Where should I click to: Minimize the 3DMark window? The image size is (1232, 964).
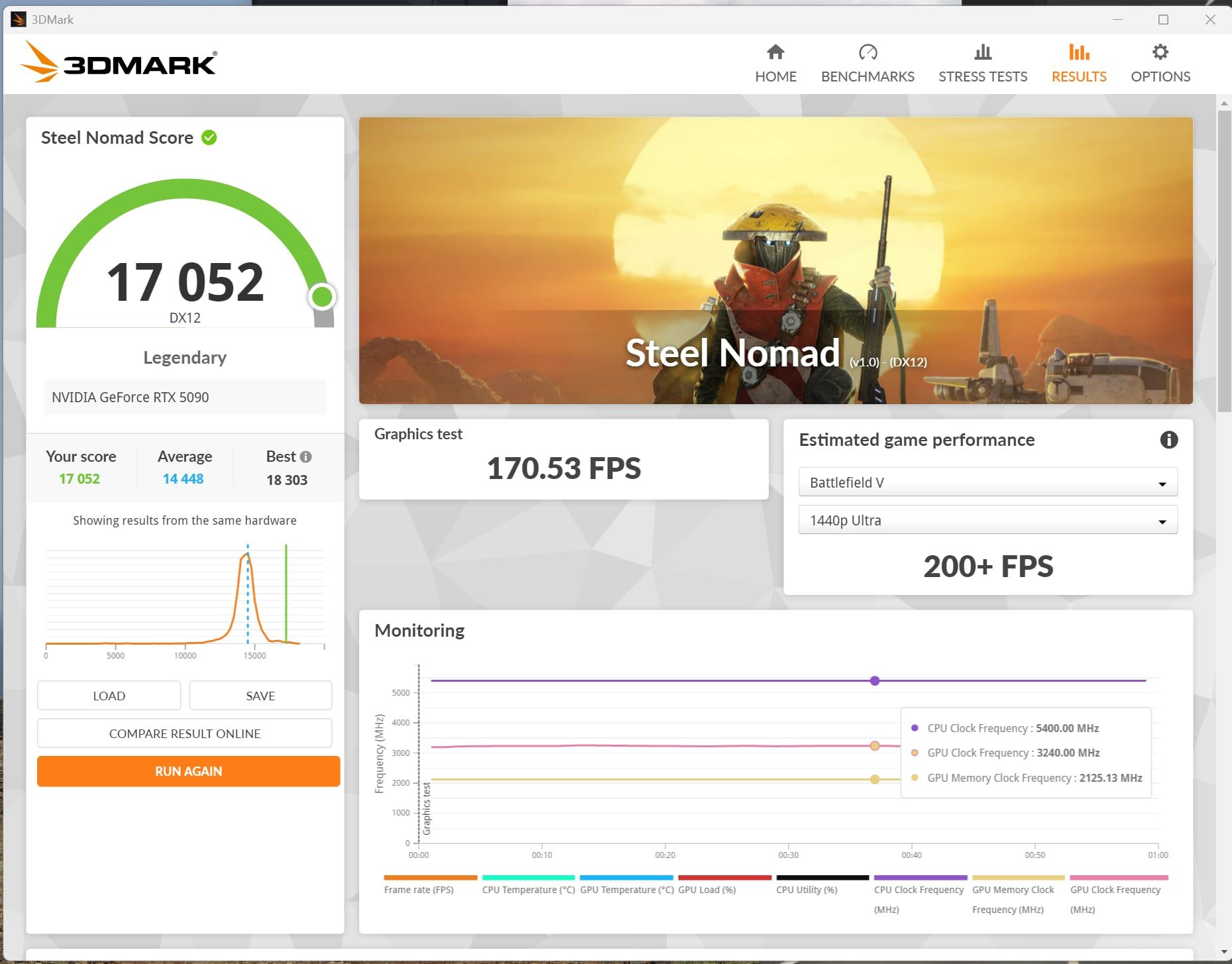point(1117,19)
